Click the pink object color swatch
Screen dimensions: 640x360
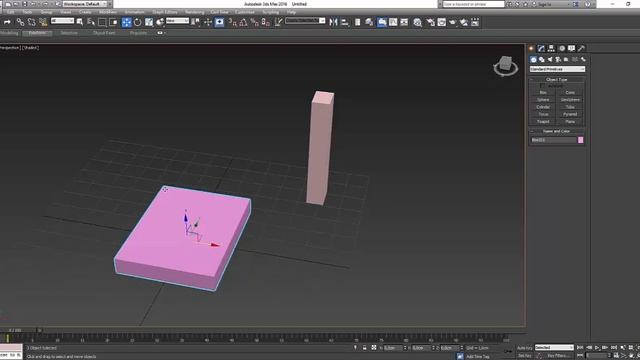coord(580,140)
